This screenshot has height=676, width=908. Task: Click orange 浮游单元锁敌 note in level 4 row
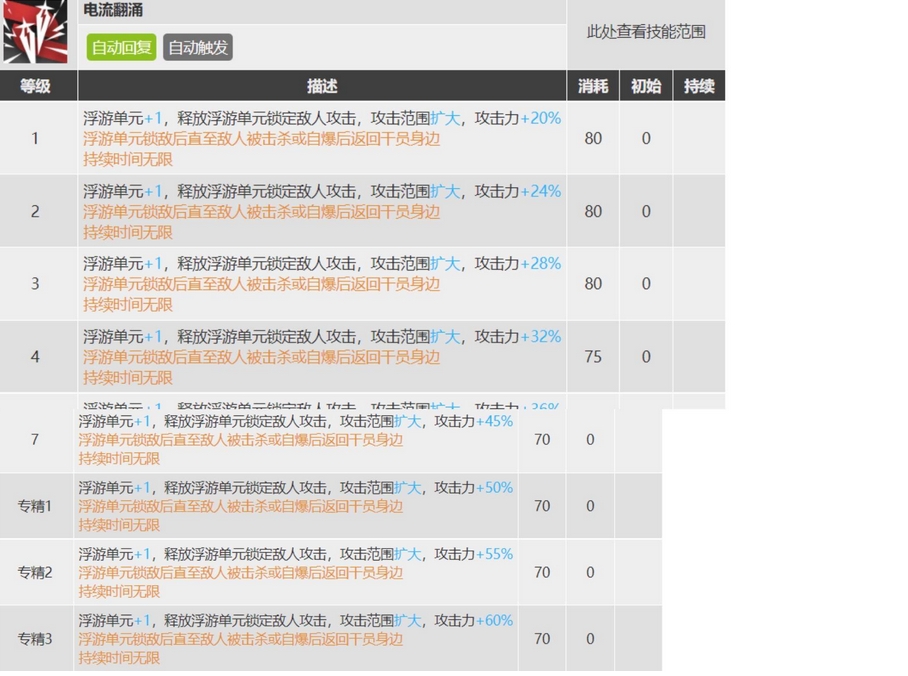click(x=262, y=357)
